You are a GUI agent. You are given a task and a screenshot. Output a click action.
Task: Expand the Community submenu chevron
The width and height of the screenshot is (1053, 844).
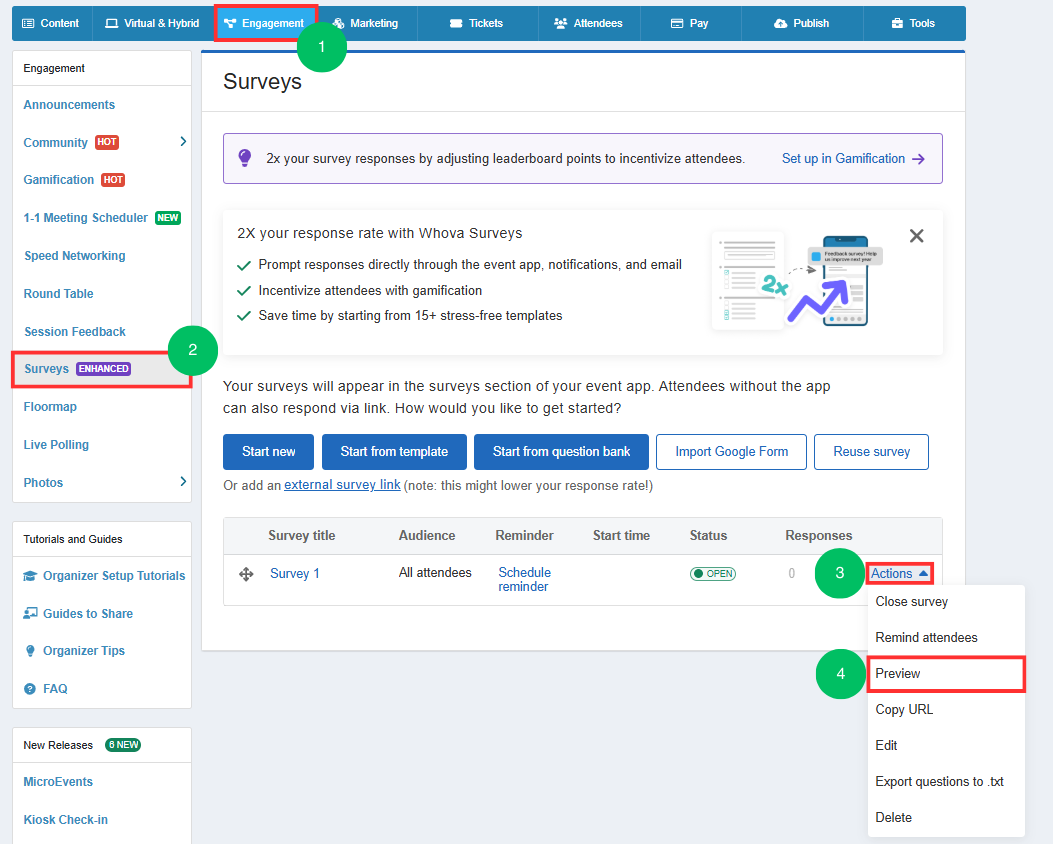(183, 142)
